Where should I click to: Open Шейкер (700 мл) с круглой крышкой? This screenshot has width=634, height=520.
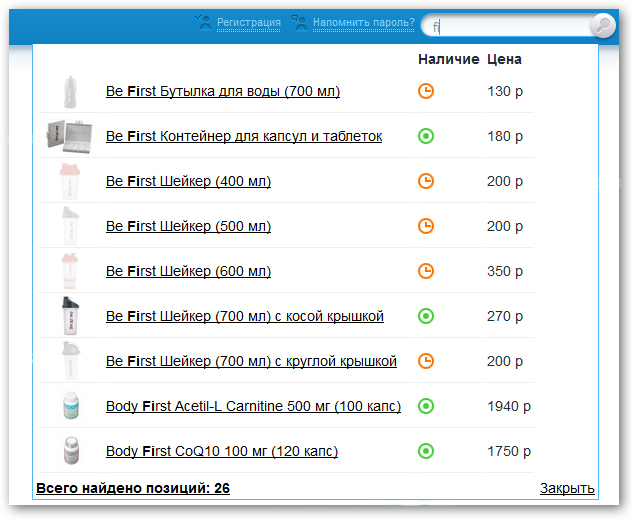click(251, 361)
